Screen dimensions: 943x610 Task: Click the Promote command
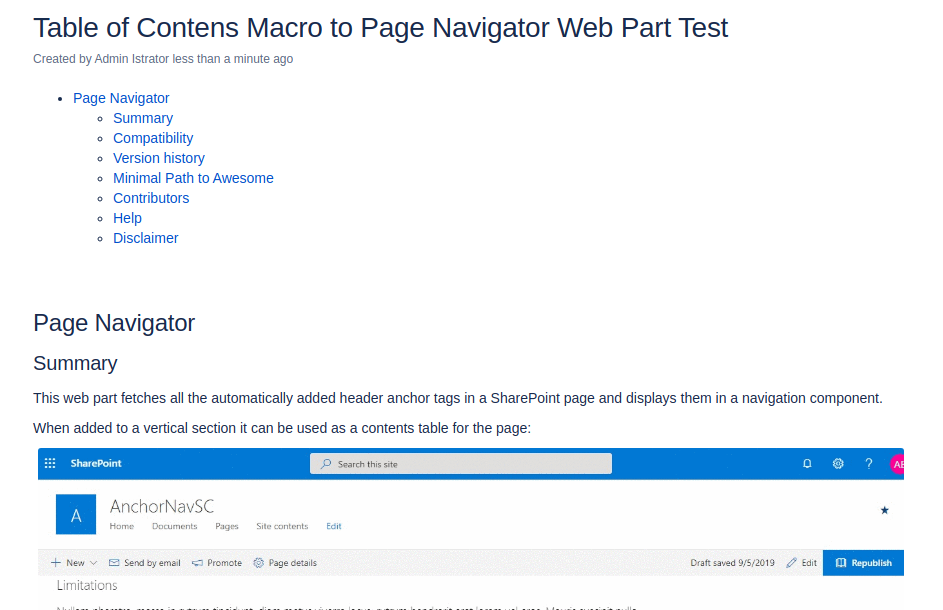click(x=217, y=563)
